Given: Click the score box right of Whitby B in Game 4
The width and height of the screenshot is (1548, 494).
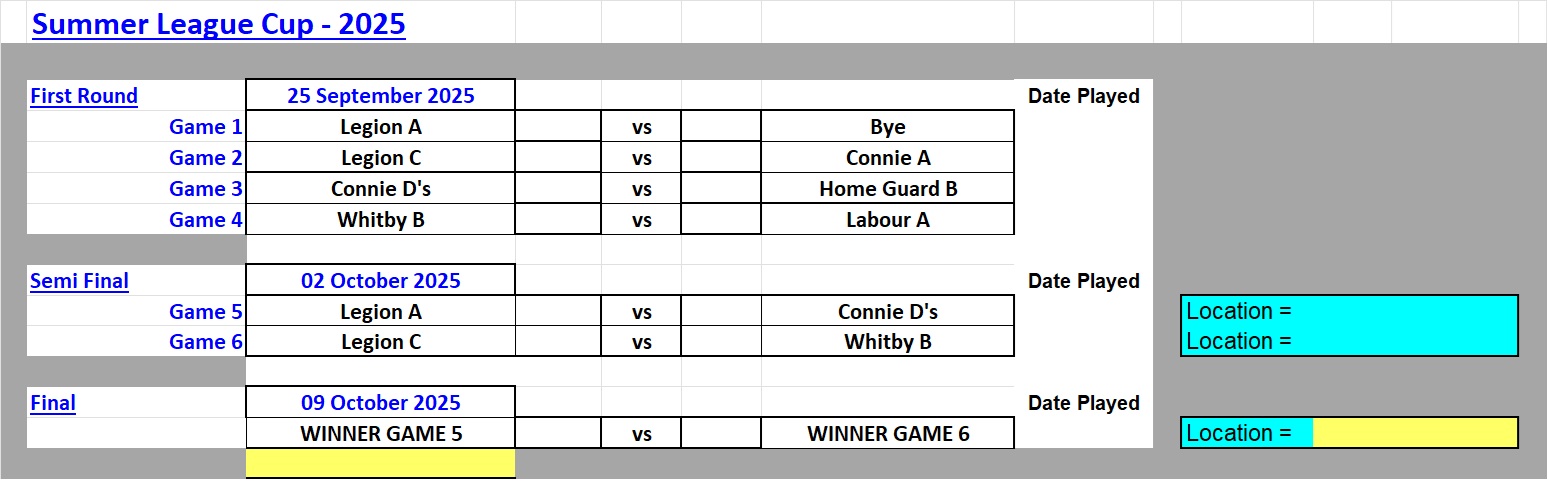Looking at the screenshot, I should click(x=558, y=220).
